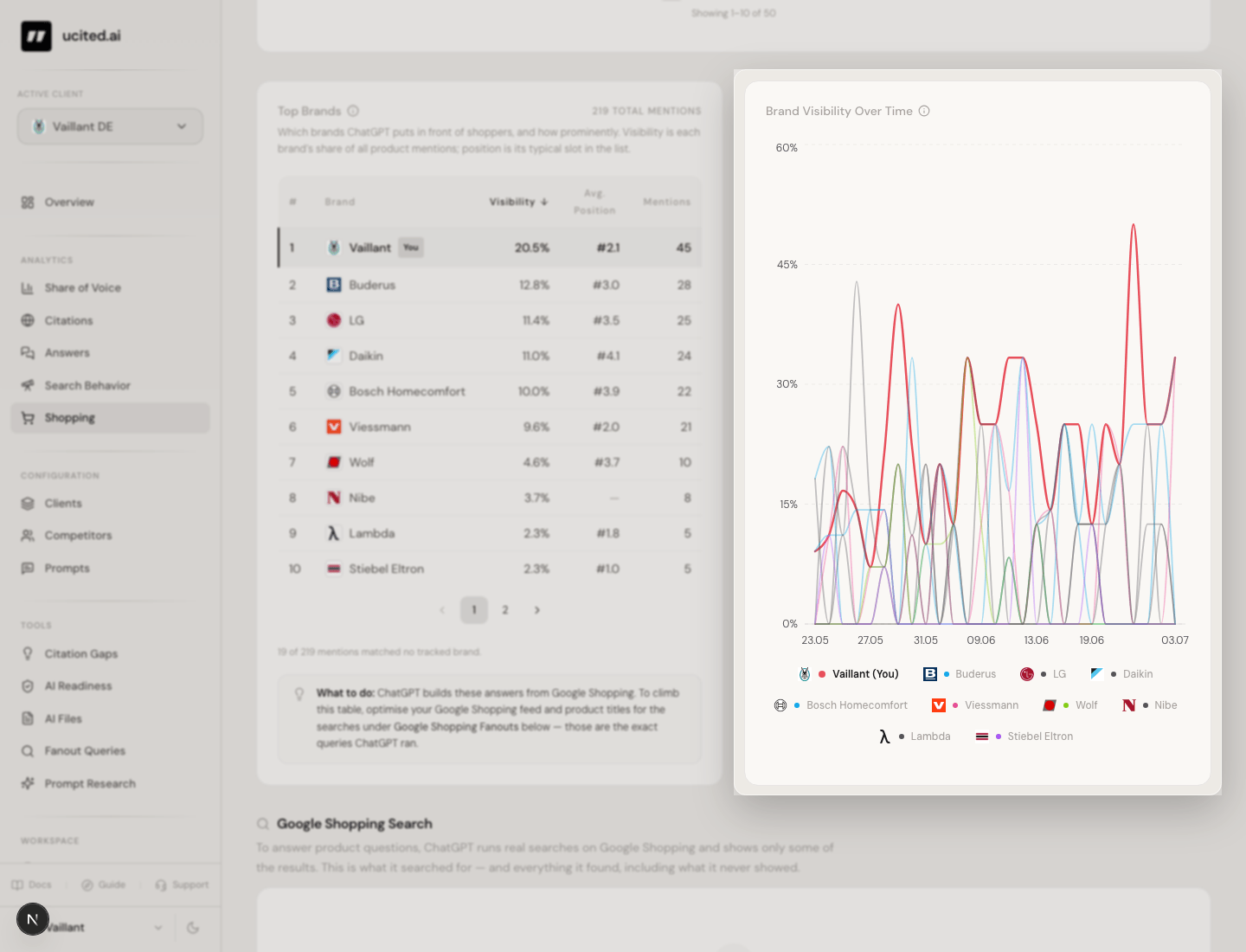Toggle Stiebel Eltron series in legend

(x=1024, y=737)
